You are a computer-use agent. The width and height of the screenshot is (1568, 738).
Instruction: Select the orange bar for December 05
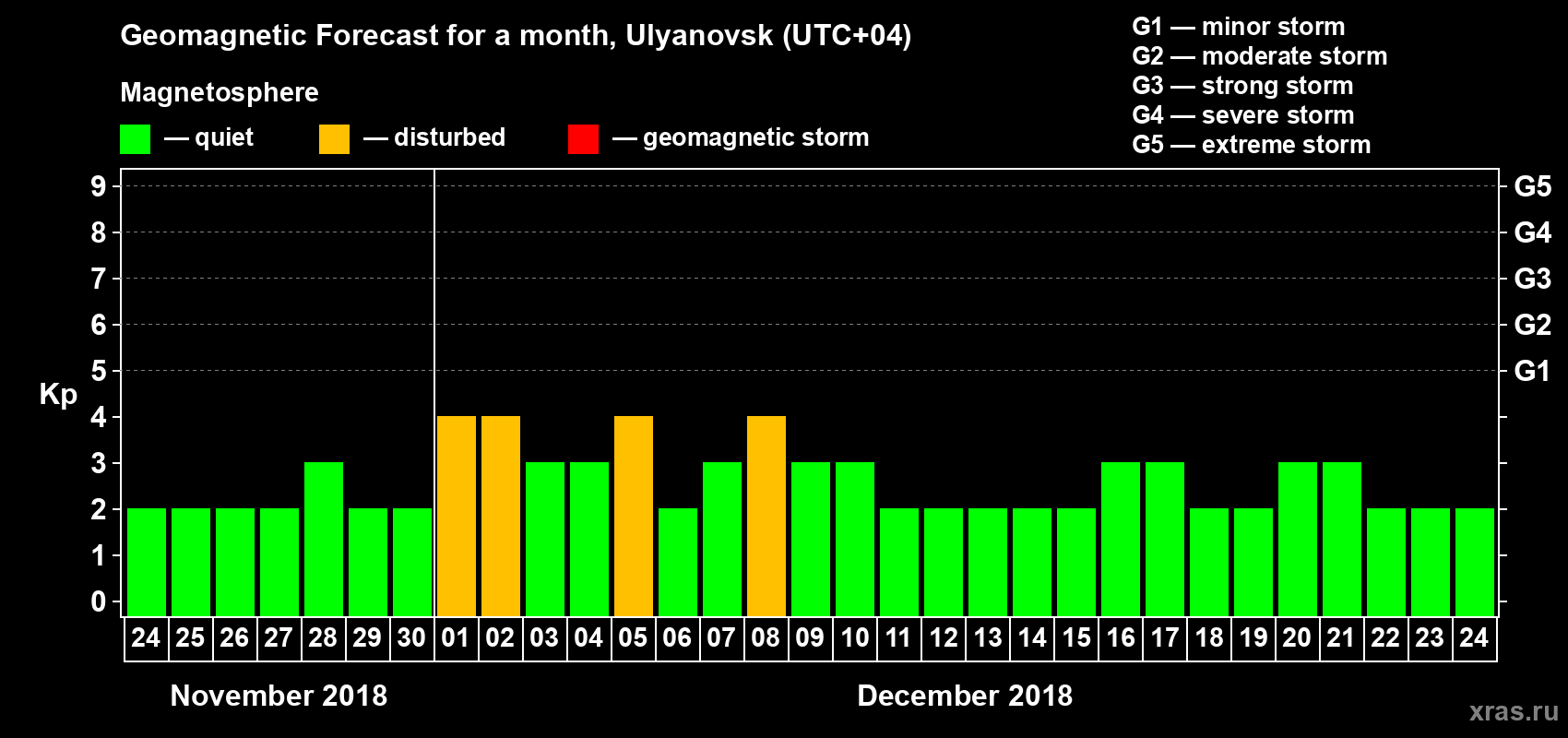click(634, 516)
